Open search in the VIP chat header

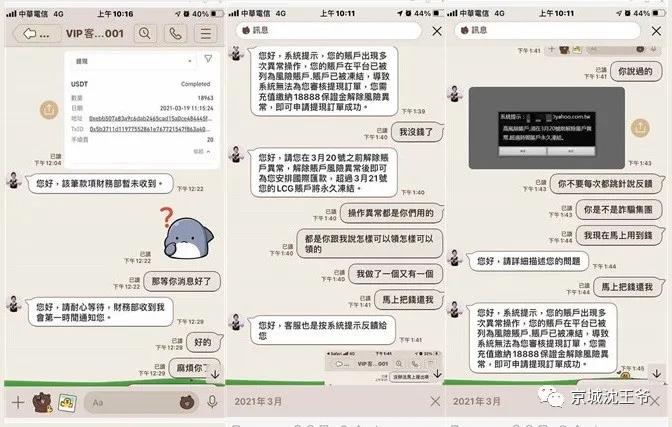(145, 33)
